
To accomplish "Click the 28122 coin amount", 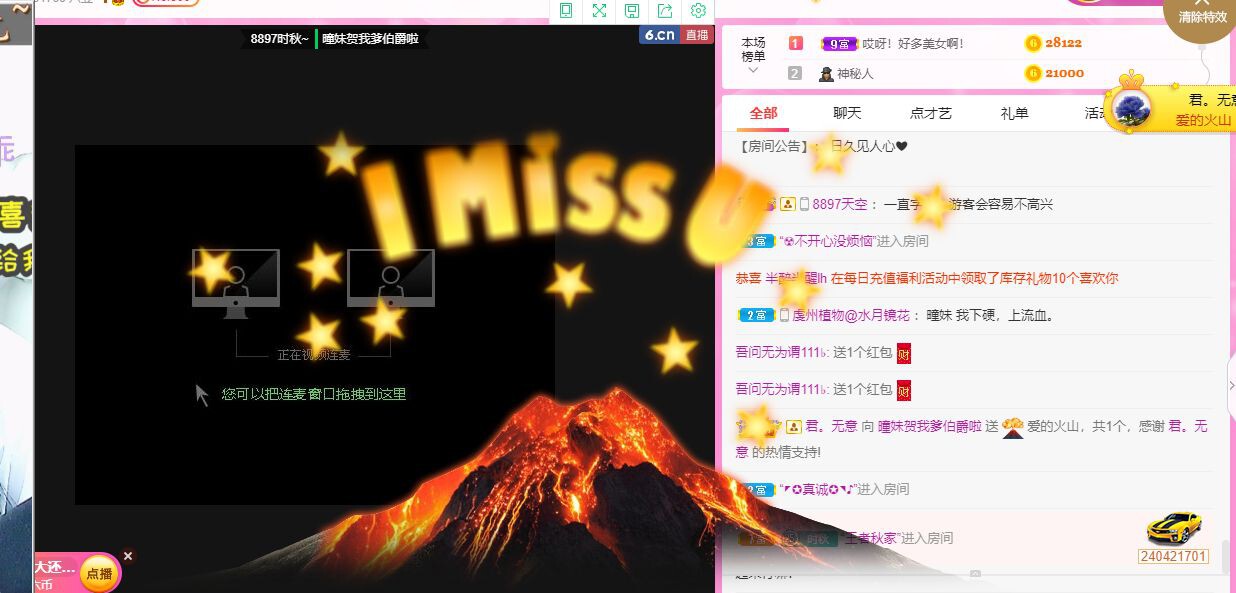I will tap(1064, 43).
